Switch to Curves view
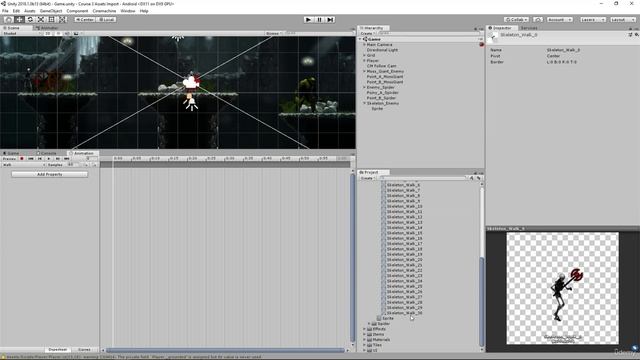 (84, 349)
